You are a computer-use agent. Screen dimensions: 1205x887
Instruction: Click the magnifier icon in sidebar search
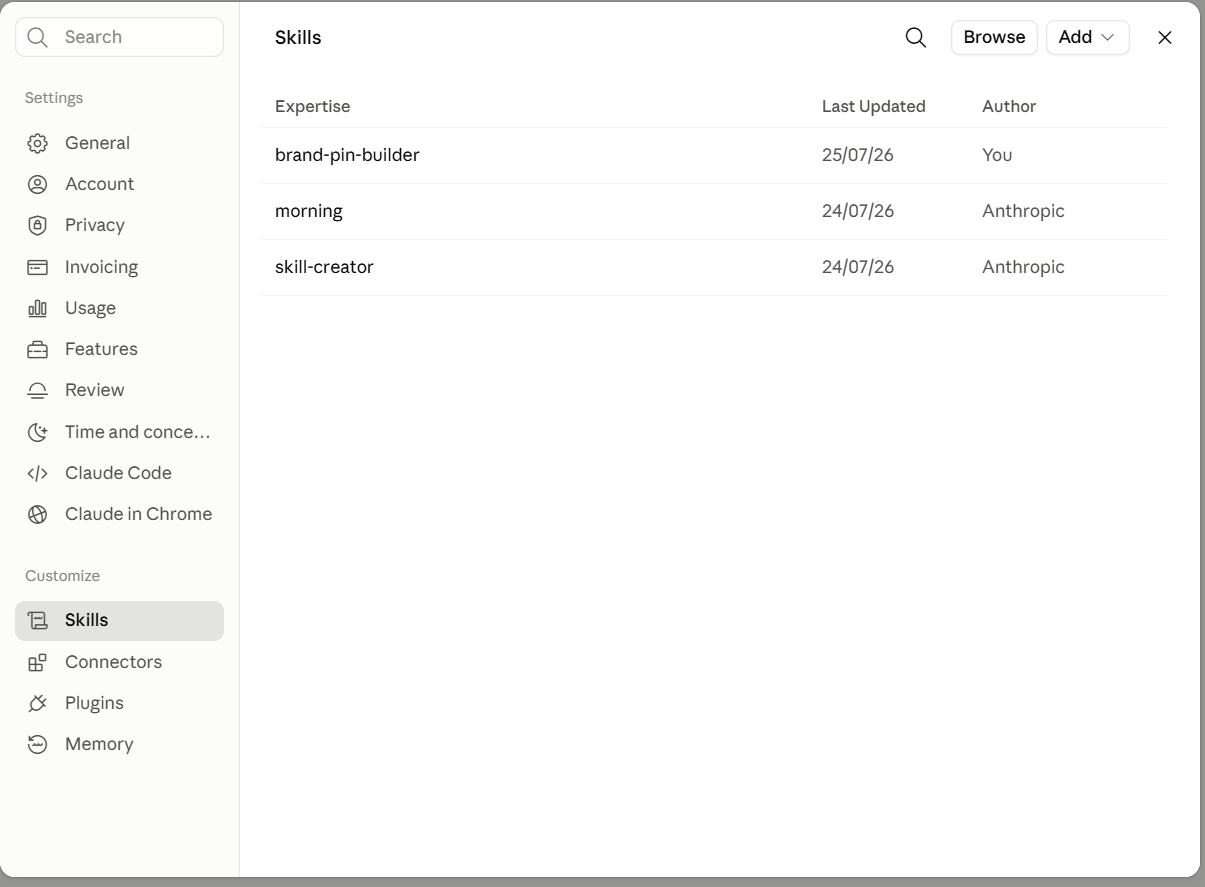pos(38,37)
